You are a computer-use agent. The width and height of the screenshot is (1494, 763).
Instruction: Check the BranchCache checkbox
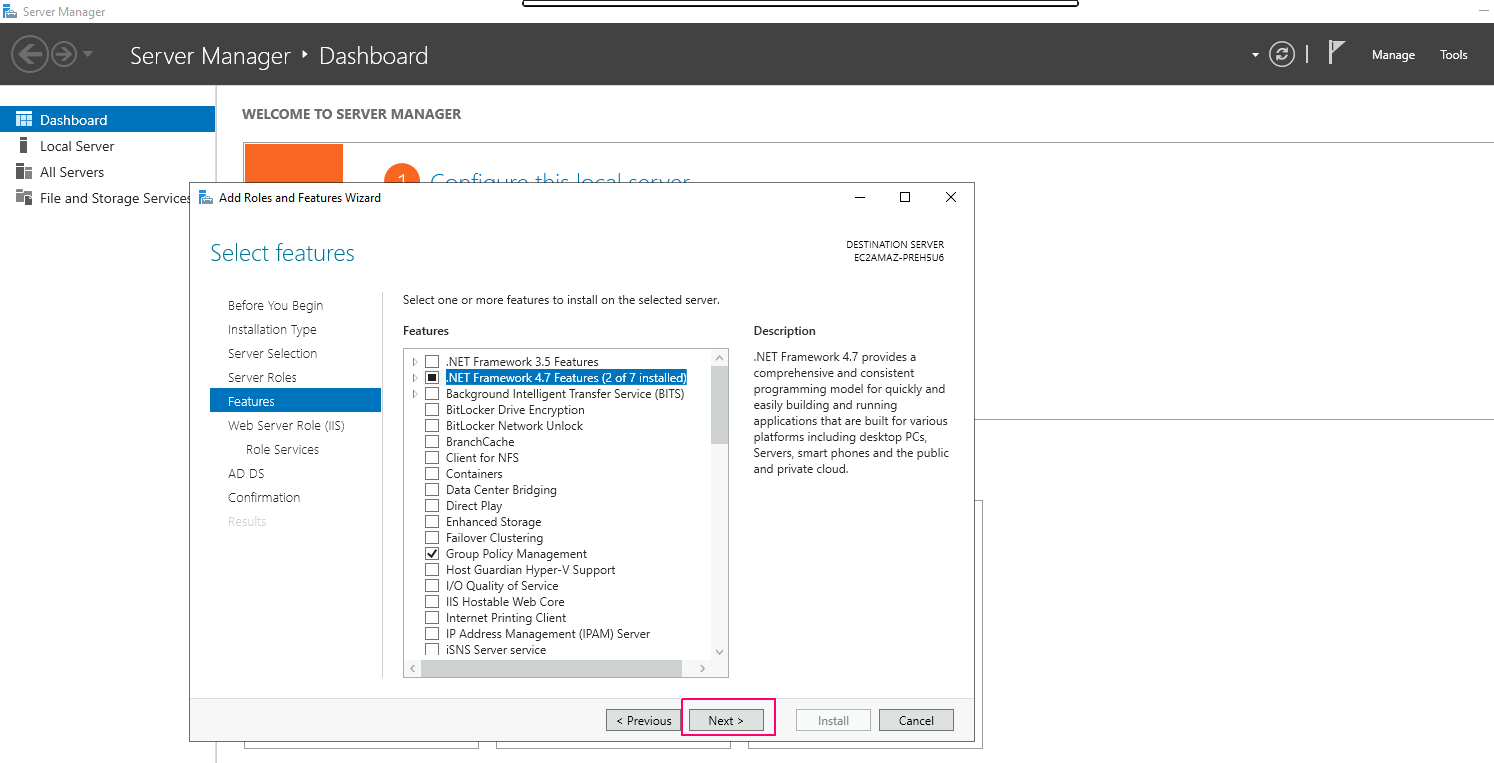pyautogui.click(x=432, y=441)
